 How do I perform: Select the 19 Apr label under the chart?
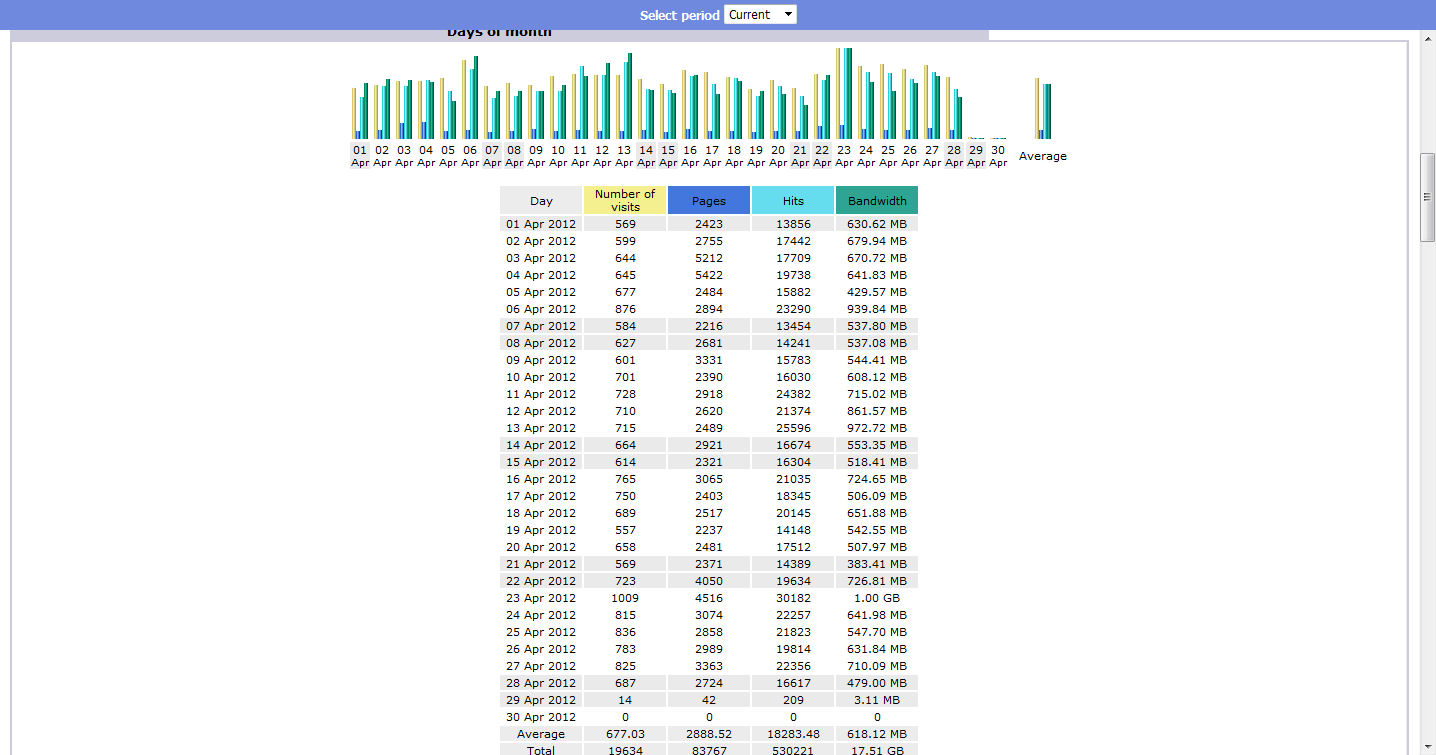point(756,156)
